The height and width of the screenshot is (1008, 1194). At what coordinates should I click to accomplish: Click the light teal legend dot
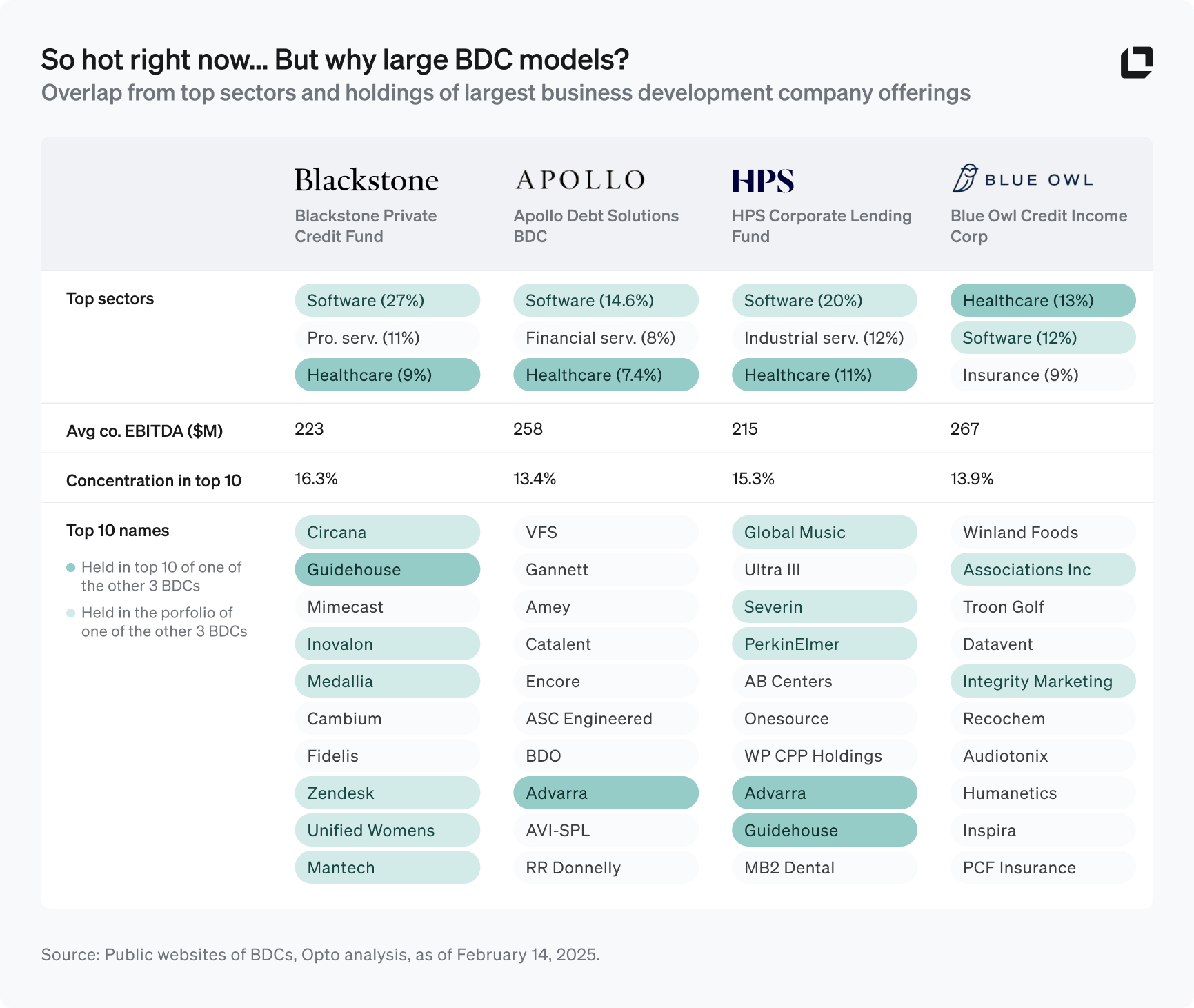pyautogui.click(x=70, y=613)
